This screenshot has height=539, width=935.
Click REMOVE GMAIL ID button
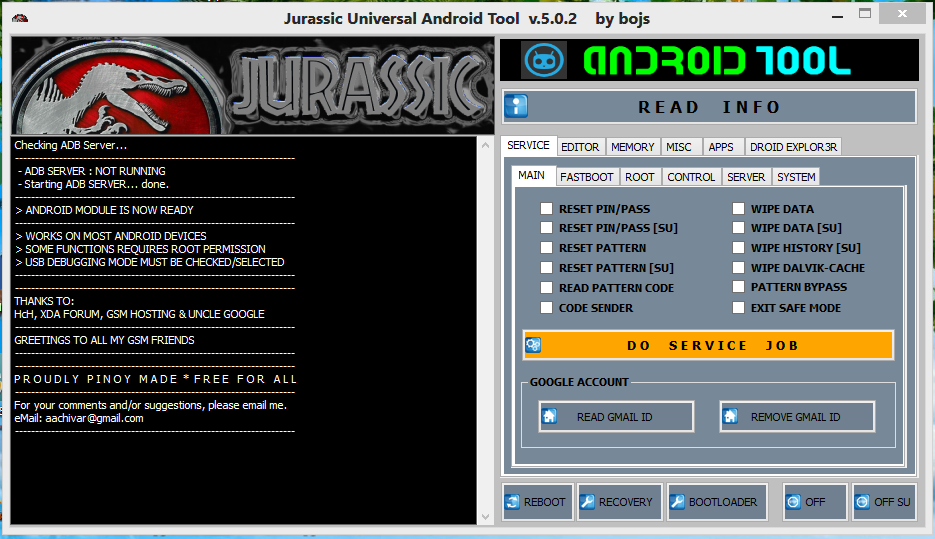point(797,416)
